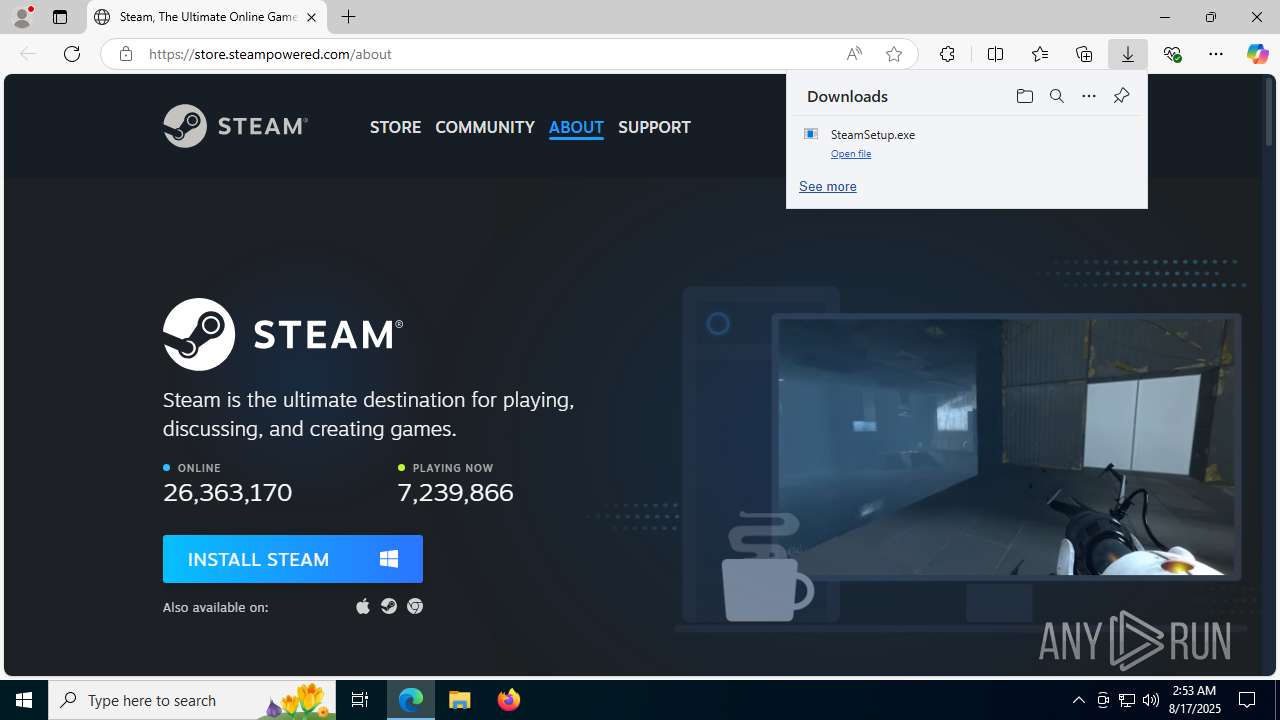
Task: Open more options in the Downloads panel
Action: pos(1088,96)
